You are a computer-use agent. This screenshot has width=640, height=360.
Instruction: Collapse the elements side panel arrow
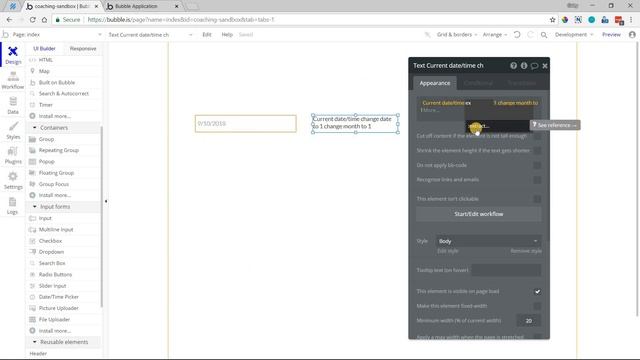click(x=106, y=201)
